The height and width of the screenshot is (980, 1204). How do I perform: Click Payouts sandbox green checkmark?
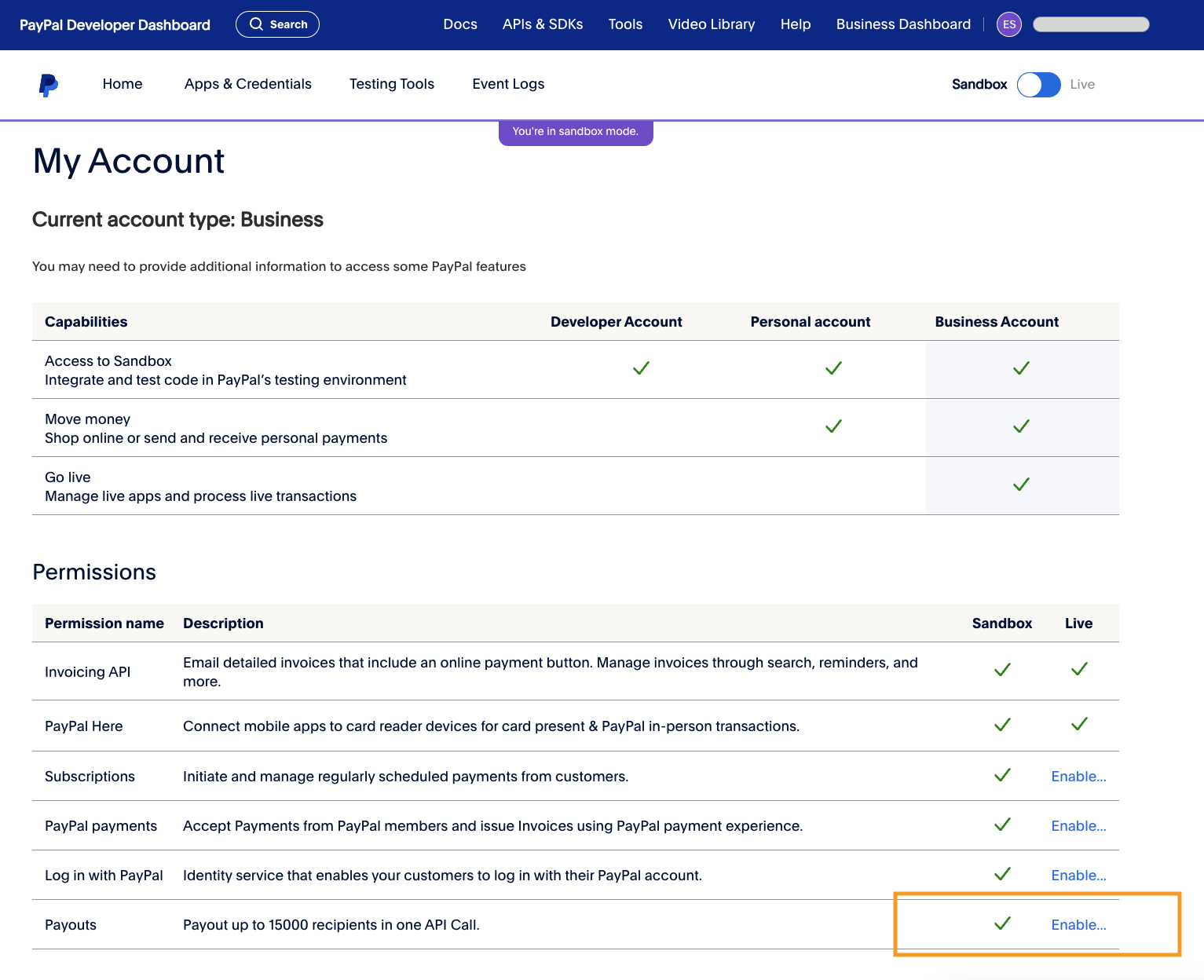(x=1002, y=923)
